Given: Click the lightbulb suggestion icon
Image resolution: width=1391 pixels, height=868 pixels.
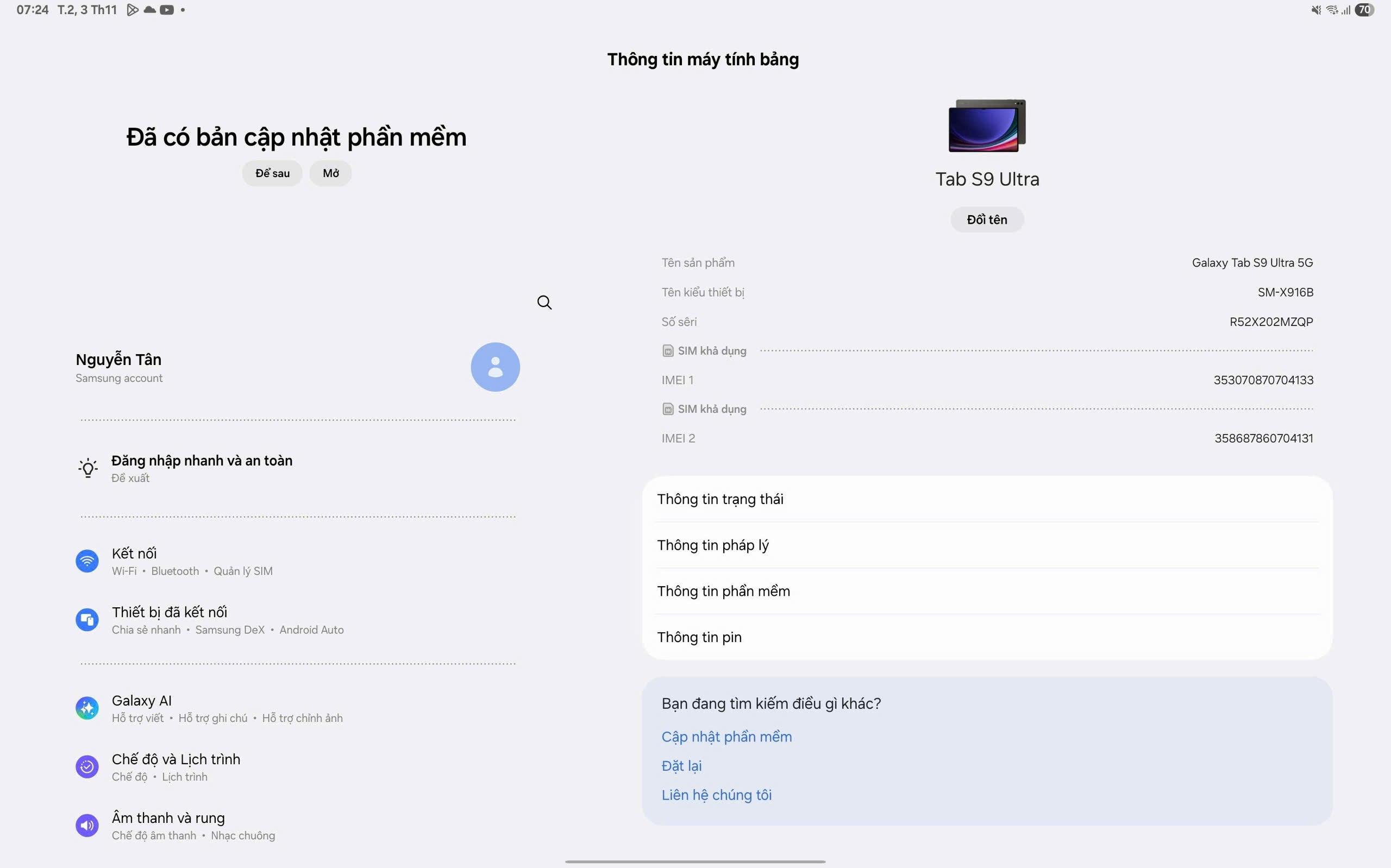Looking at the screenshot, I should tap(88, 468).
